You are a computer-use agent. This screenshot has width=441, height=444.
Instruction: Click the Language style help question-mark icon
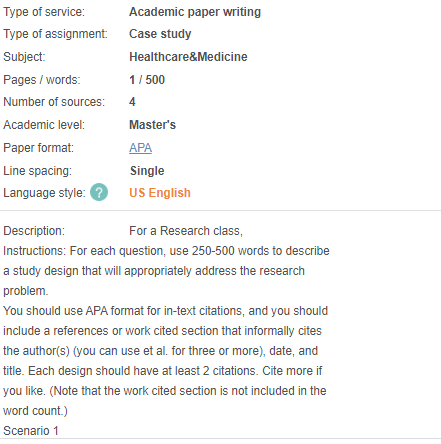(x=99, y=192)
